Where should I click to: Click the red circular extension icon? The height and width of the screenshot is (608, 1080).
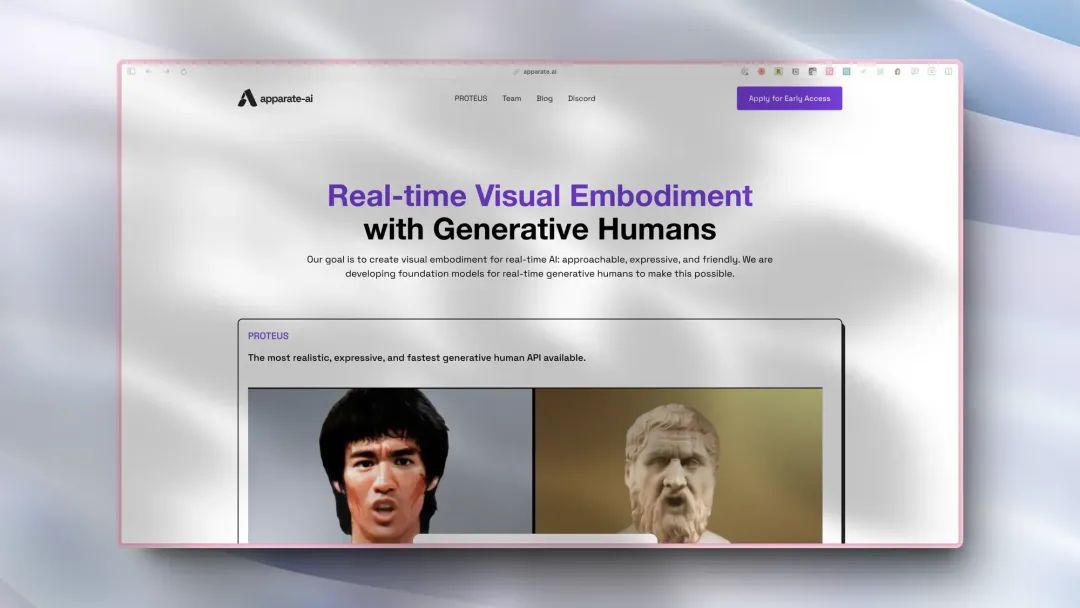point(761,72)
